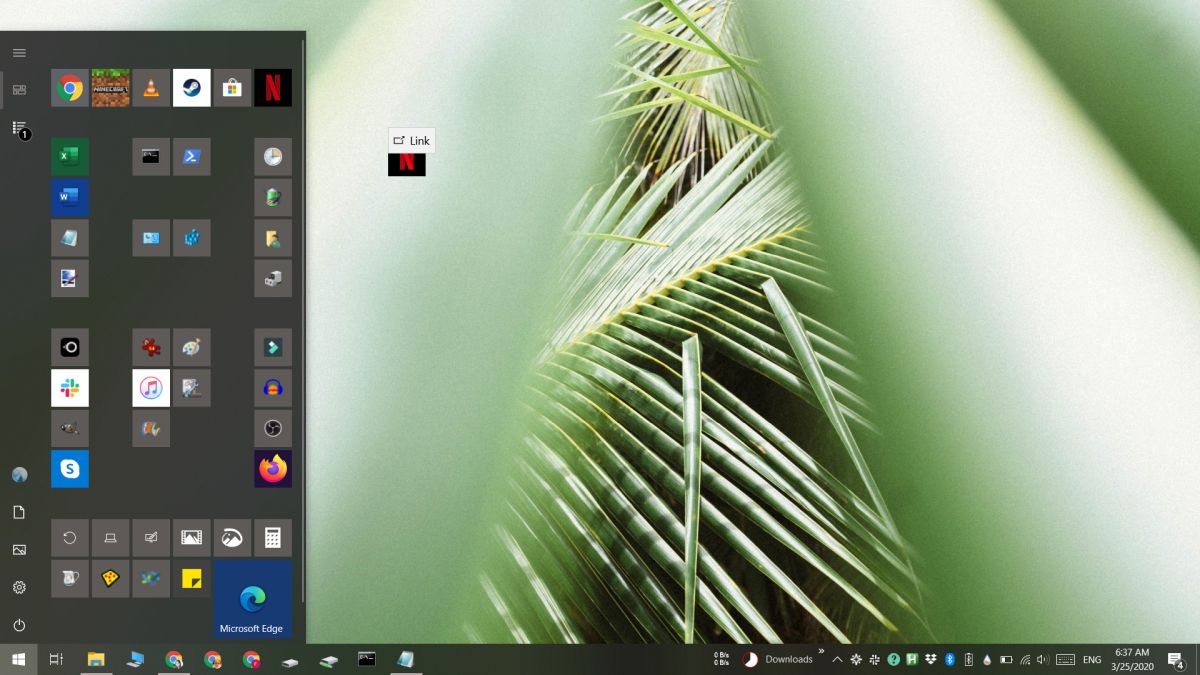
Task: Launch the Excel tile
Action: (x=70, y=157)
